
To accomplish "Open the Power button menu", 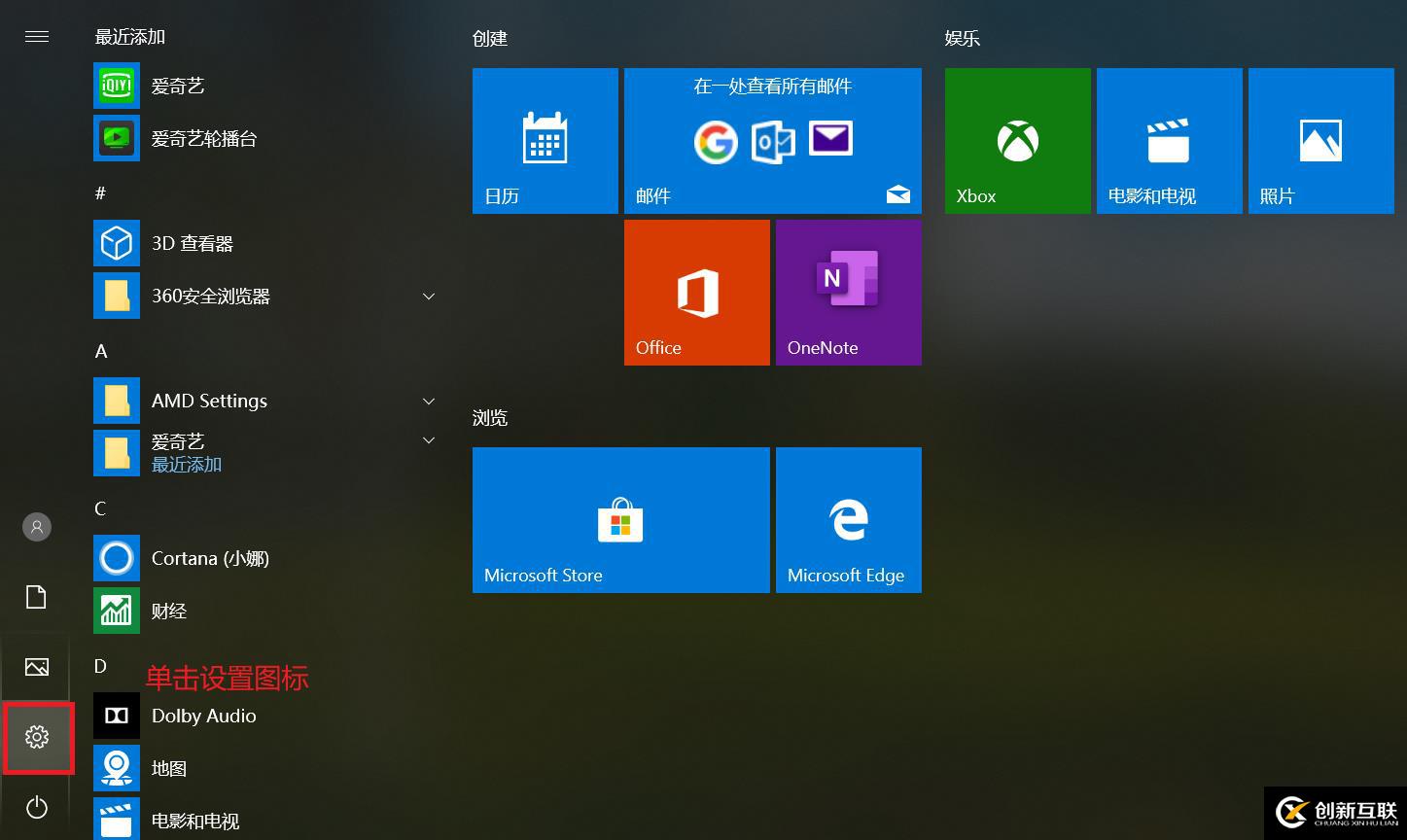I will click(x=37, y=807).
